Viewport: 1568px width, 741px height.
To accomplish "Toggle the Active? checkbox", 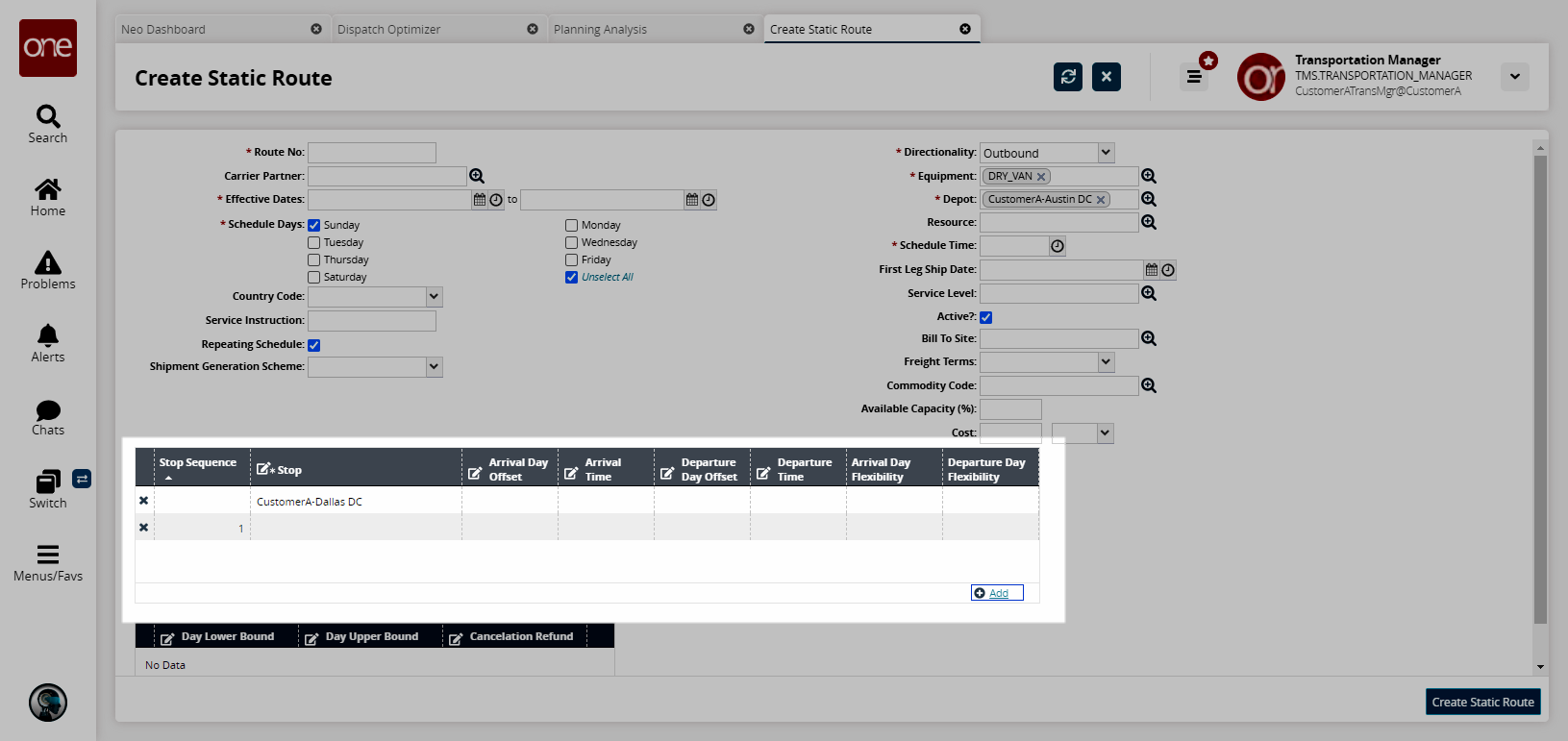I will [x=986, y=317].
